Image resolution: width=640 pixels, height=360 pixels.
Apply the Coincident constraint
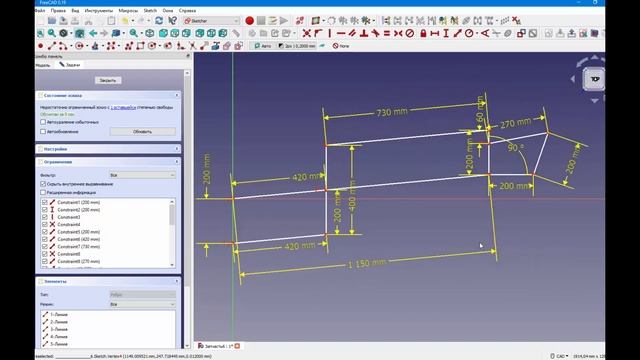307,33
